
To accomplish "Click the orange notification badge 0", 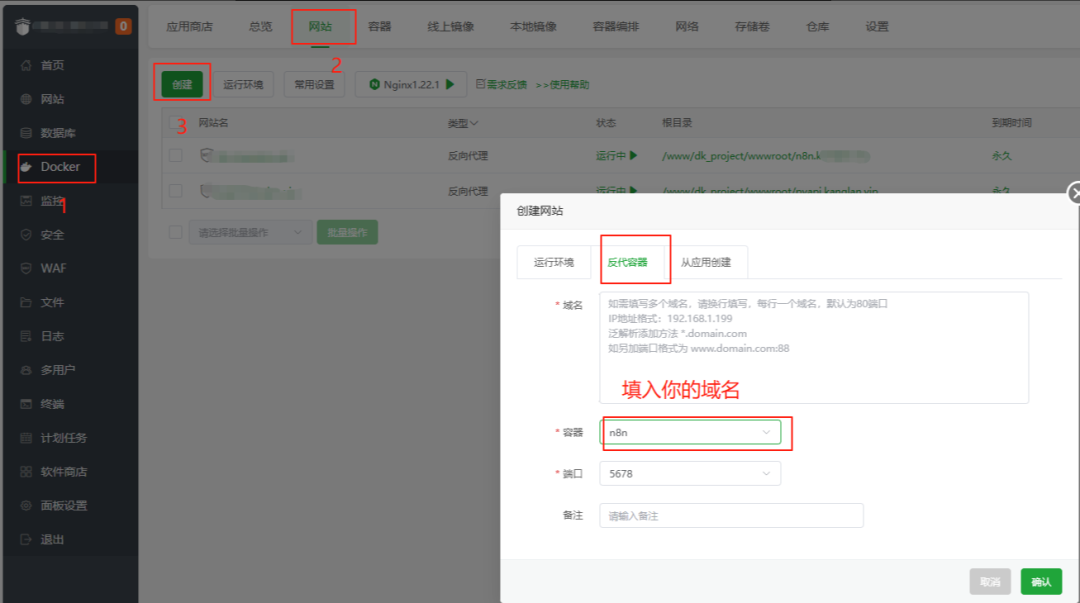I will (123, 26).
